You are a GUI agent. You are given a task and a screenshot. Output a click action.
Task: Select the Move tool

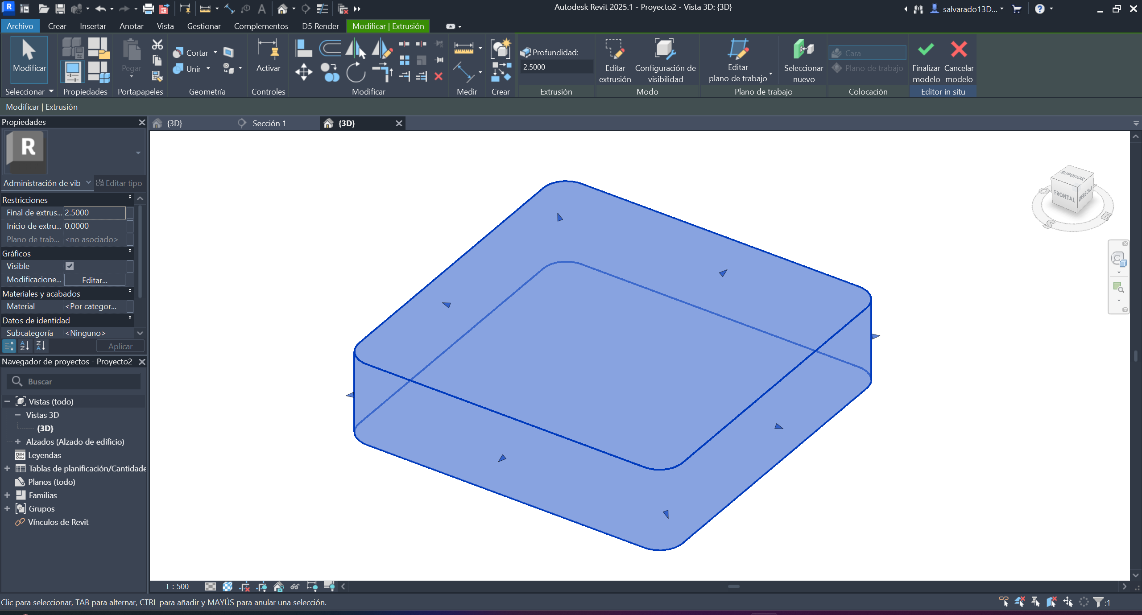(304, 72)
